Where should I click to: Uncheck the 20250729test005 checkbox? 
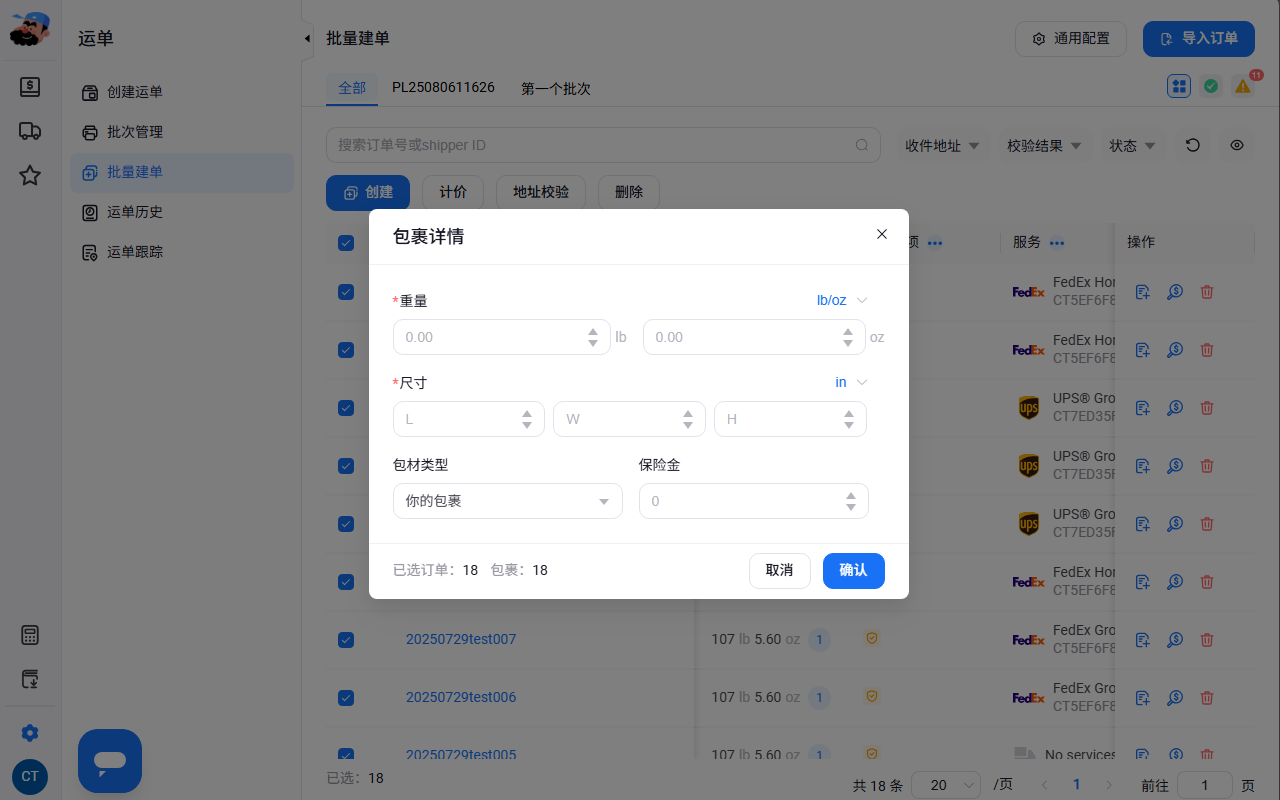pos(346,754)
